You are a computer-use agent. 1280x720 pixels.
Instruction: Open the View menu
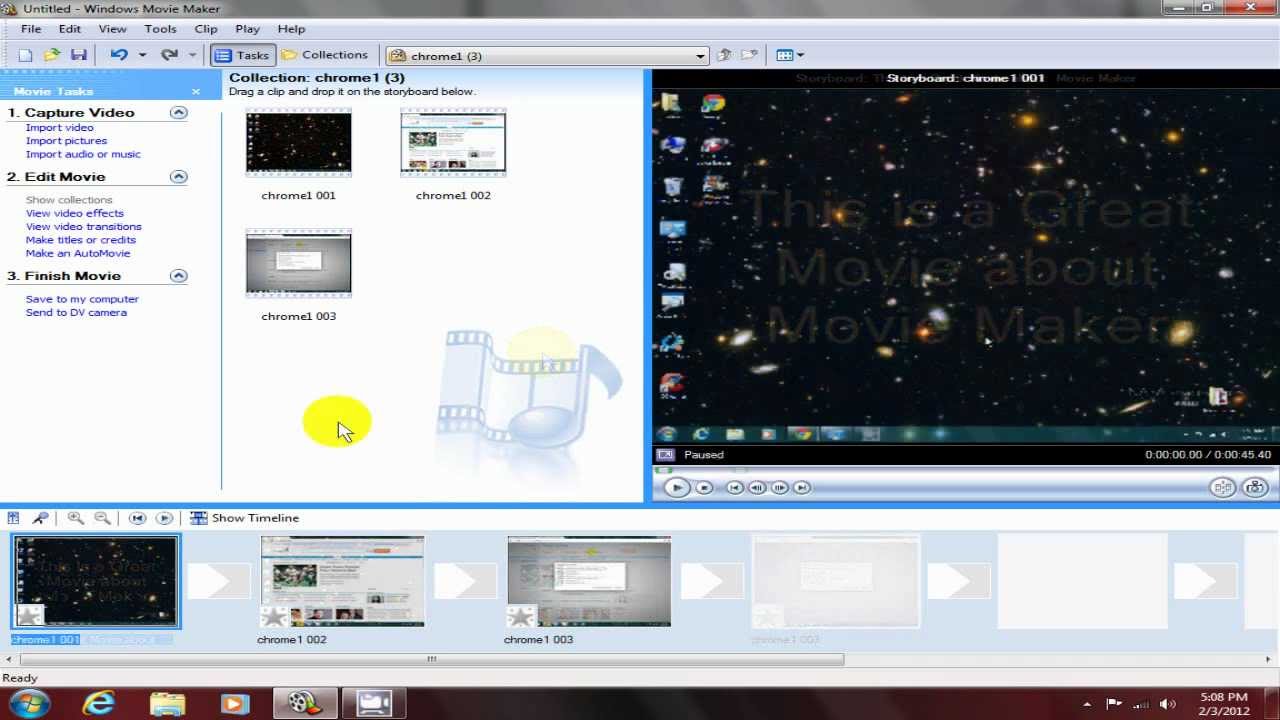pos(113,29)
